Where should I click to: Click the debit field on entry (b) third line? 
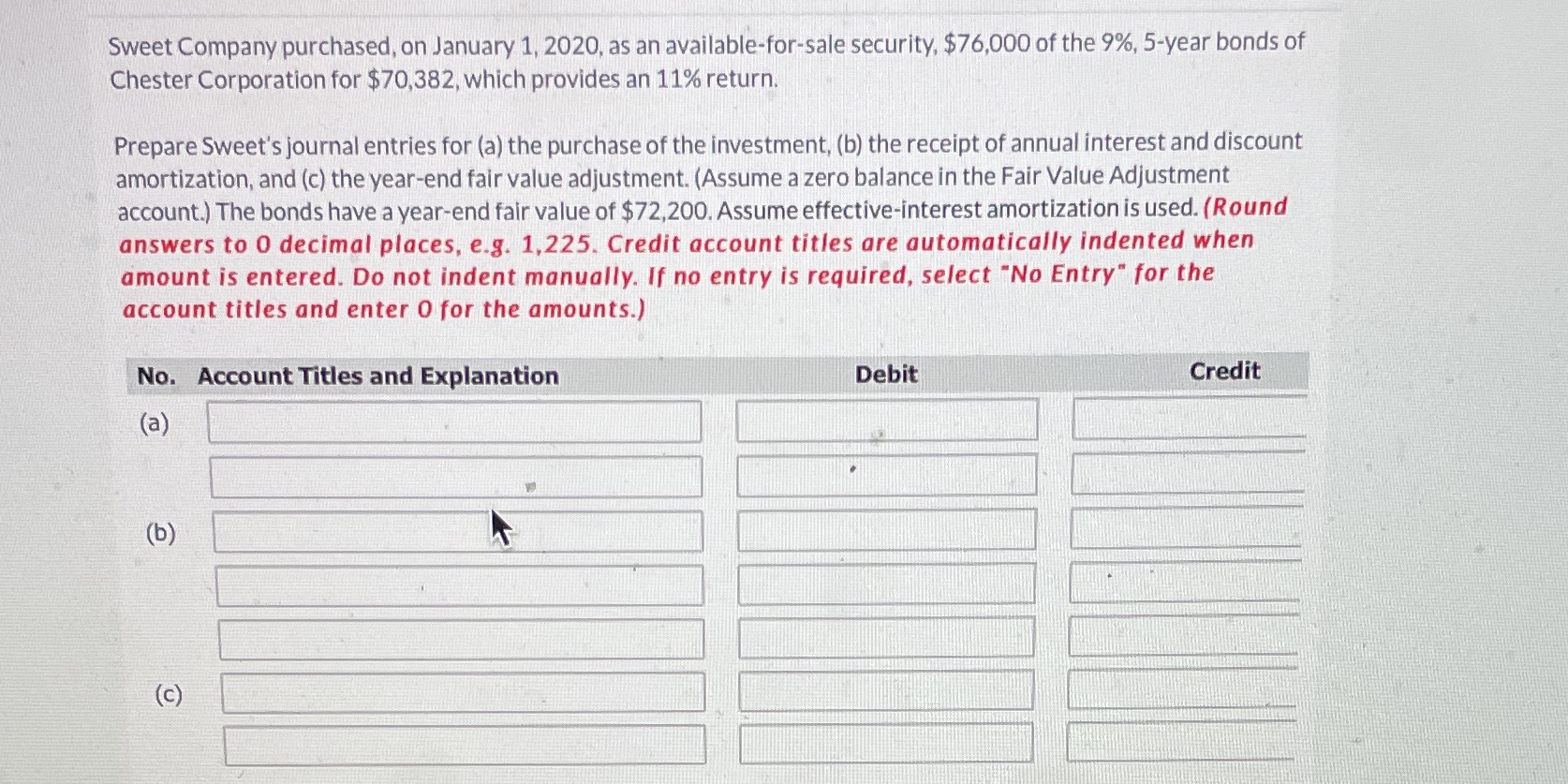tap(885, 639)
